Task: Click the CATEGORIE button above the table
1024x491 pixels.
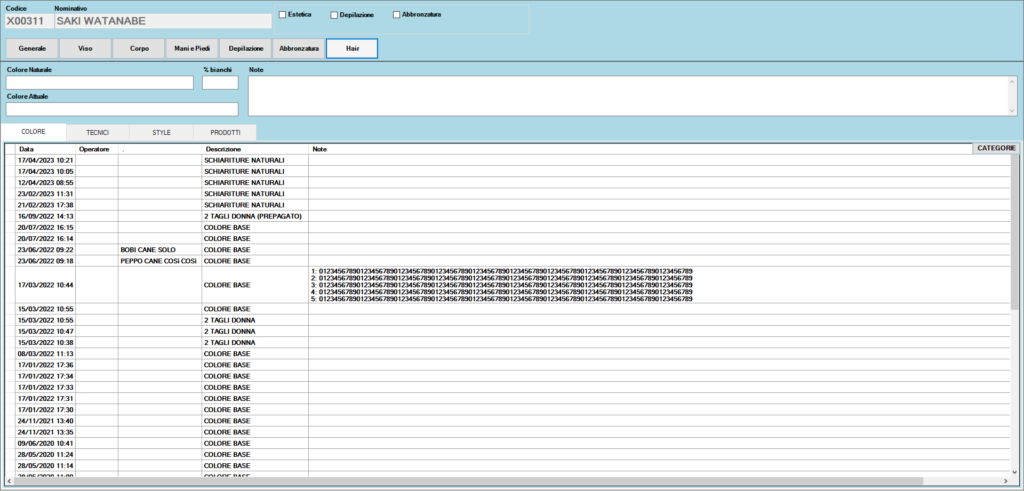Action: click(996, 148)
